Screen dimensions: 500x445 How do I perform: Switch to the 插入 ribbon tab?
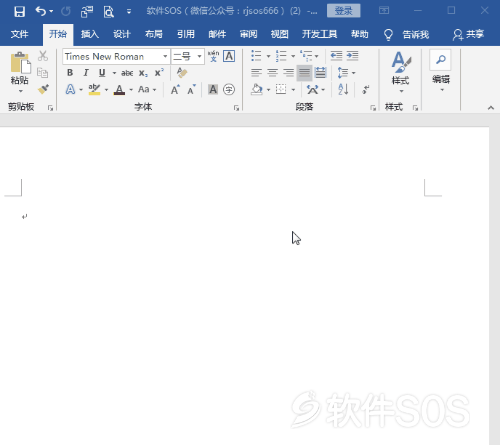click(90, 34)
